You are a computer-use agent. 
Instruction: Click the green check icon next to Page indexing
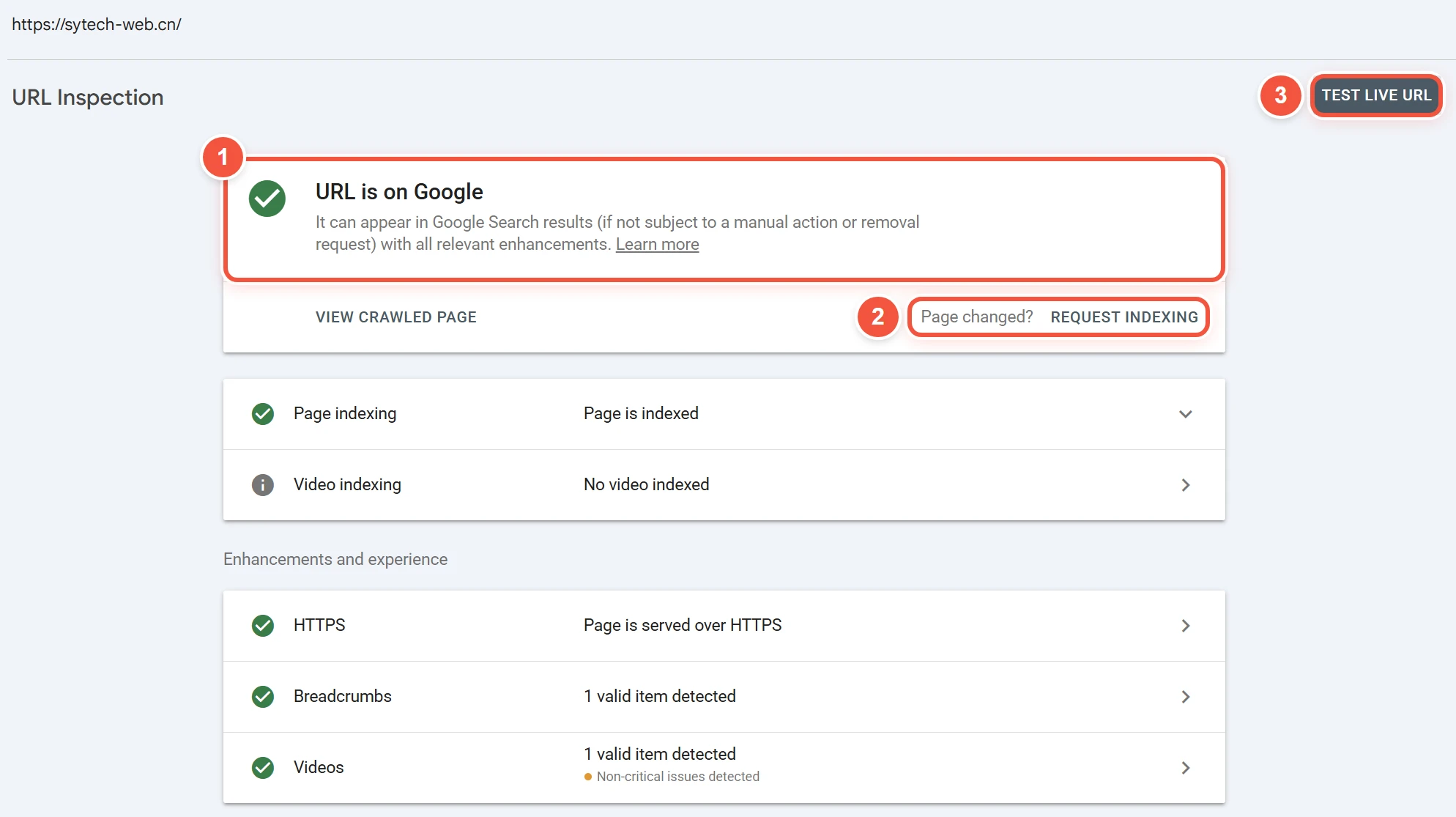(263, 414)
